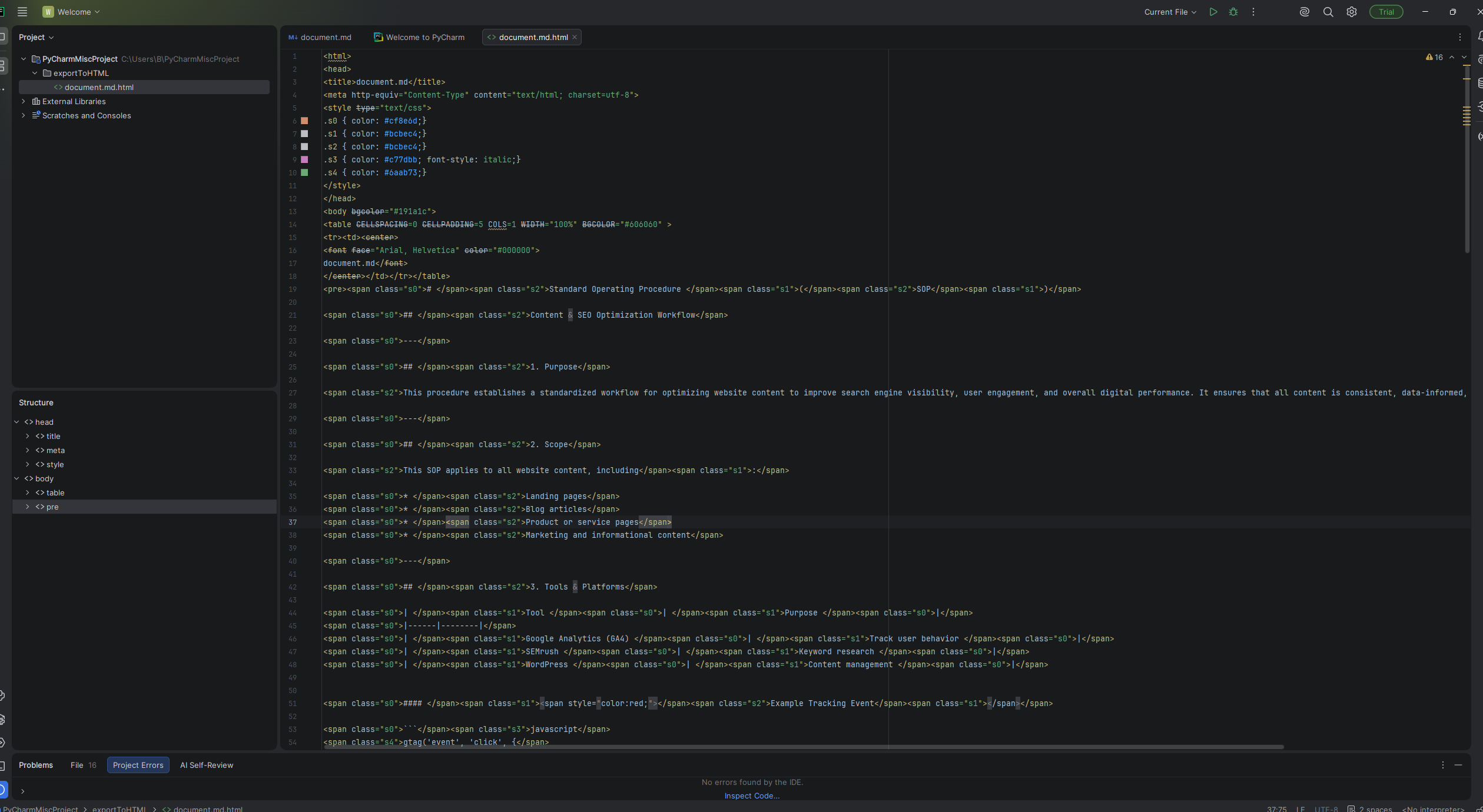Viewport: 1483px width, 812px height.
Task: Expand the meta node in Structure
Action: point(28,450)
